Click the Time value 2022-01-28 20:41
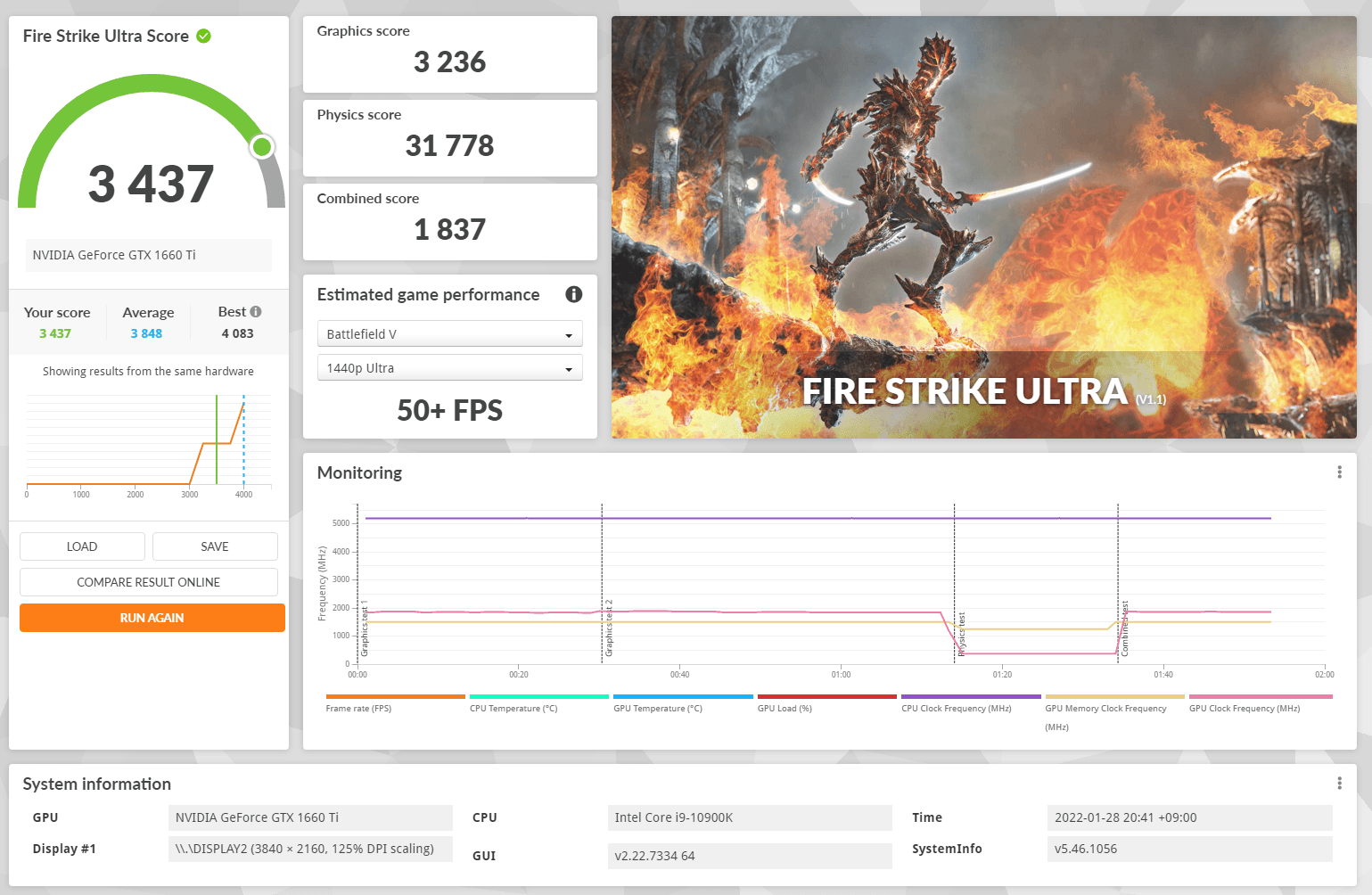The width and height of the screenshot is (1372, 895). click(1190, 817)
